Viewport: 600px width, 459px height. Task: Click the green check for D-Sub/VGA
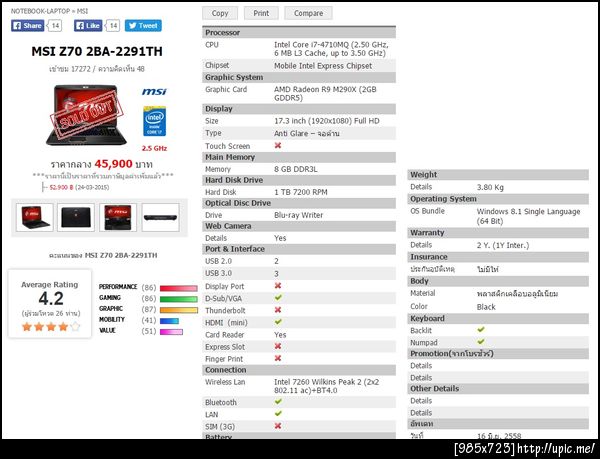[x=278, y=298]
